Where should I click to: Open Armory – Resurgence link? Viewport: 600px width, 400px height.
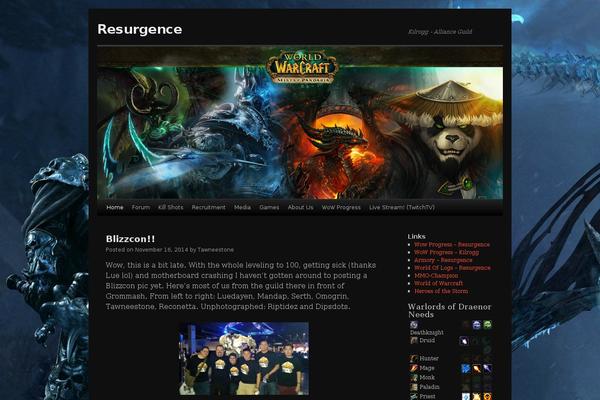coord(443,260)
